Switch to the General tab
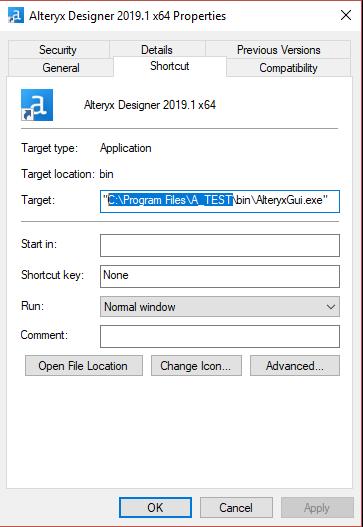Image resolution: width=363 pixels, height=527 pixels. (x=61, y=68)
